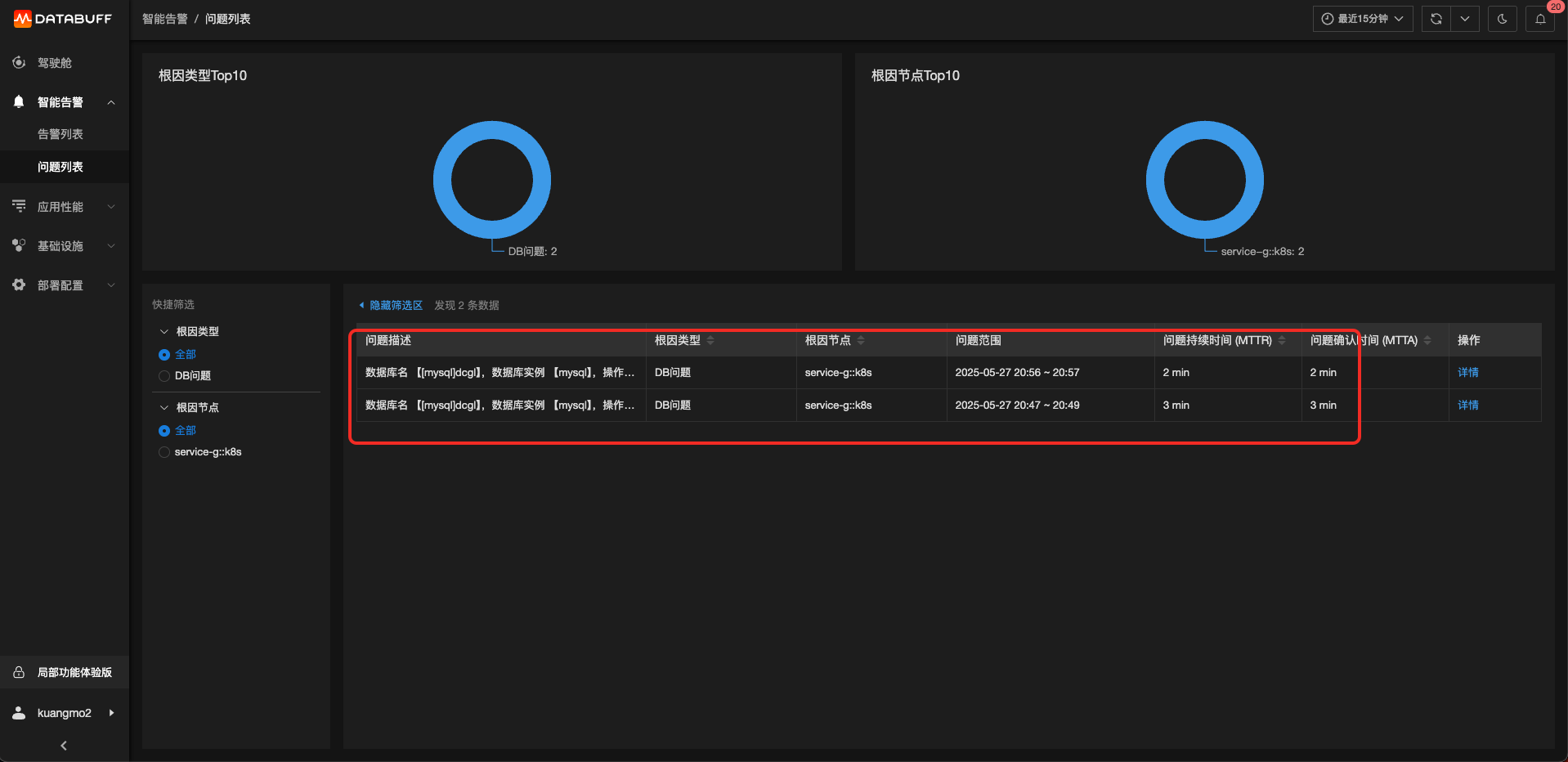The image size is (1568, 762).
Task: Select service-g::k8s radio filter
Action: [164, 452]
